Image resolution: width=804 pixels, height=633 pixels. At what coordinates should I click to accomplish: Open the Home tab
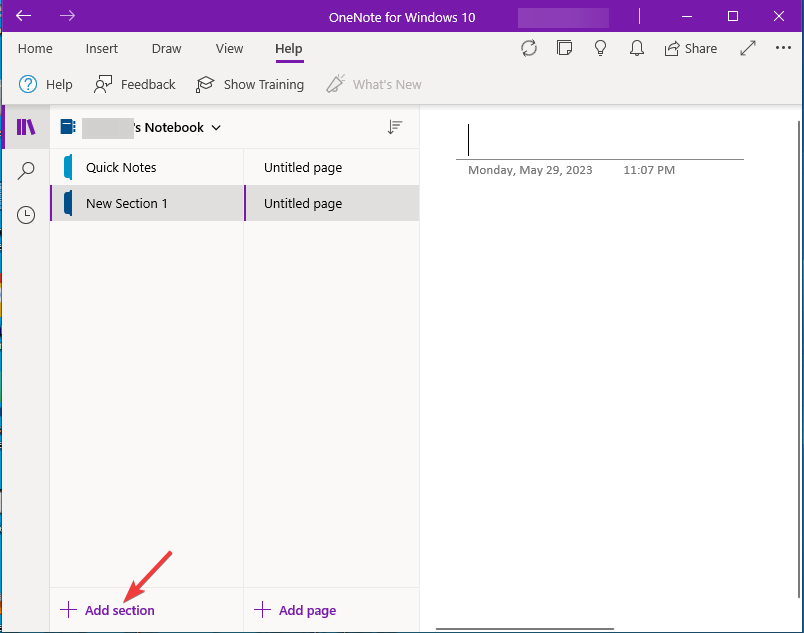[x=35, y=48]
